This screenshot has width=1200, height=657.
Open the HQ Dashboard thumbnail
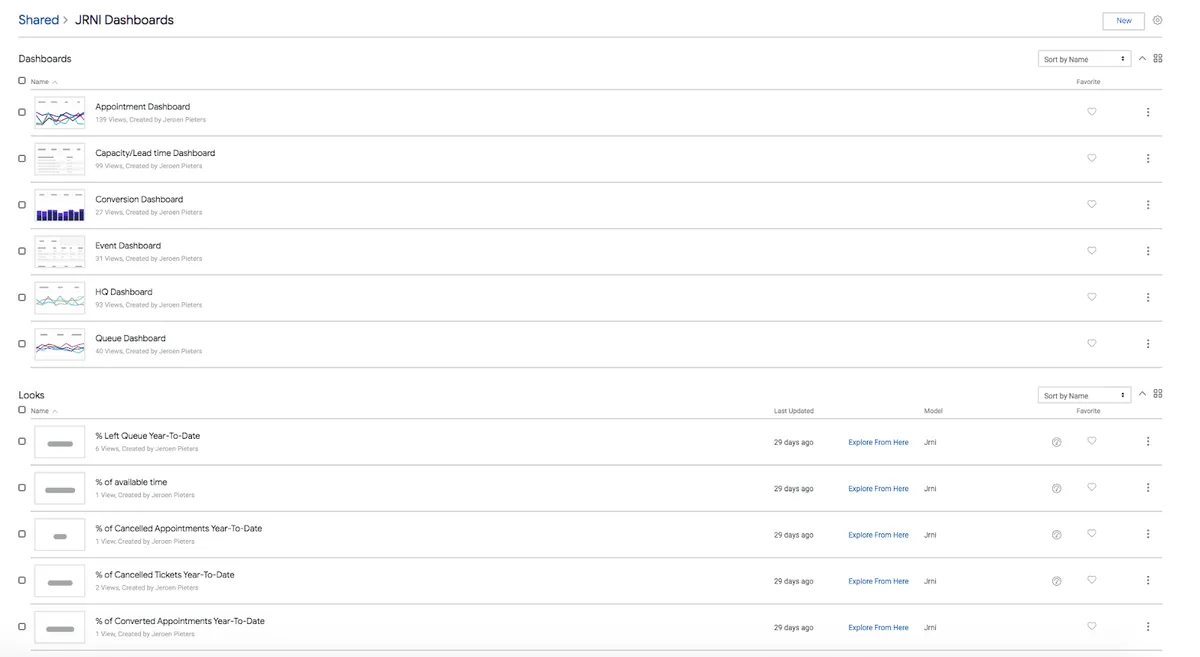pos(60,298)
